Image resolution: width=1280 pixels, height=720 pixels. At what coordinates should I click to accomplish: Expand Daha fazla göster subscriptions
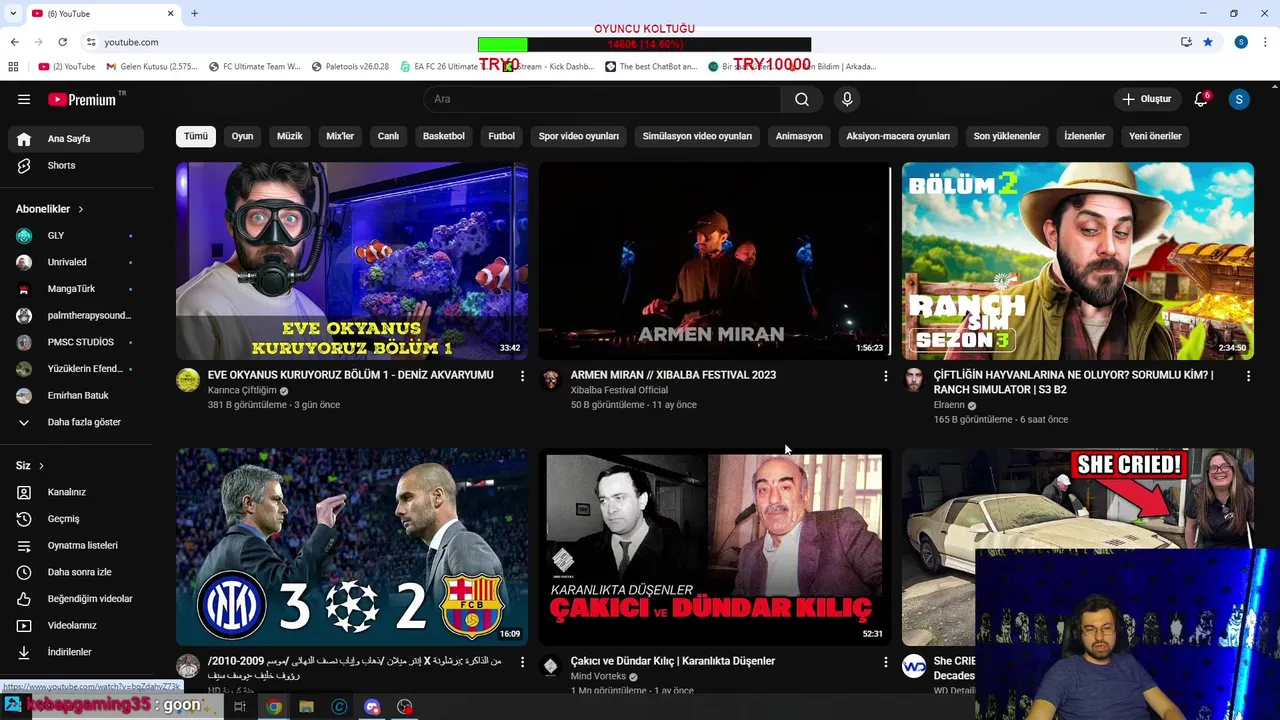[76, 422]
